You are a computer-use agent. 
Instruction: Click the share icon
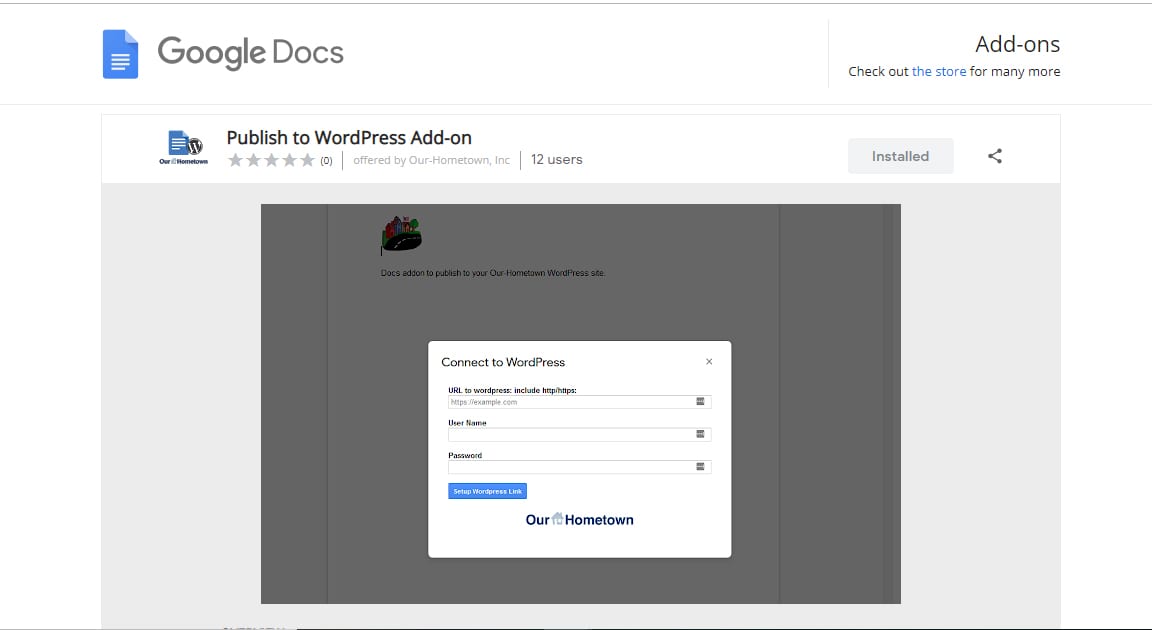[995, 156]
